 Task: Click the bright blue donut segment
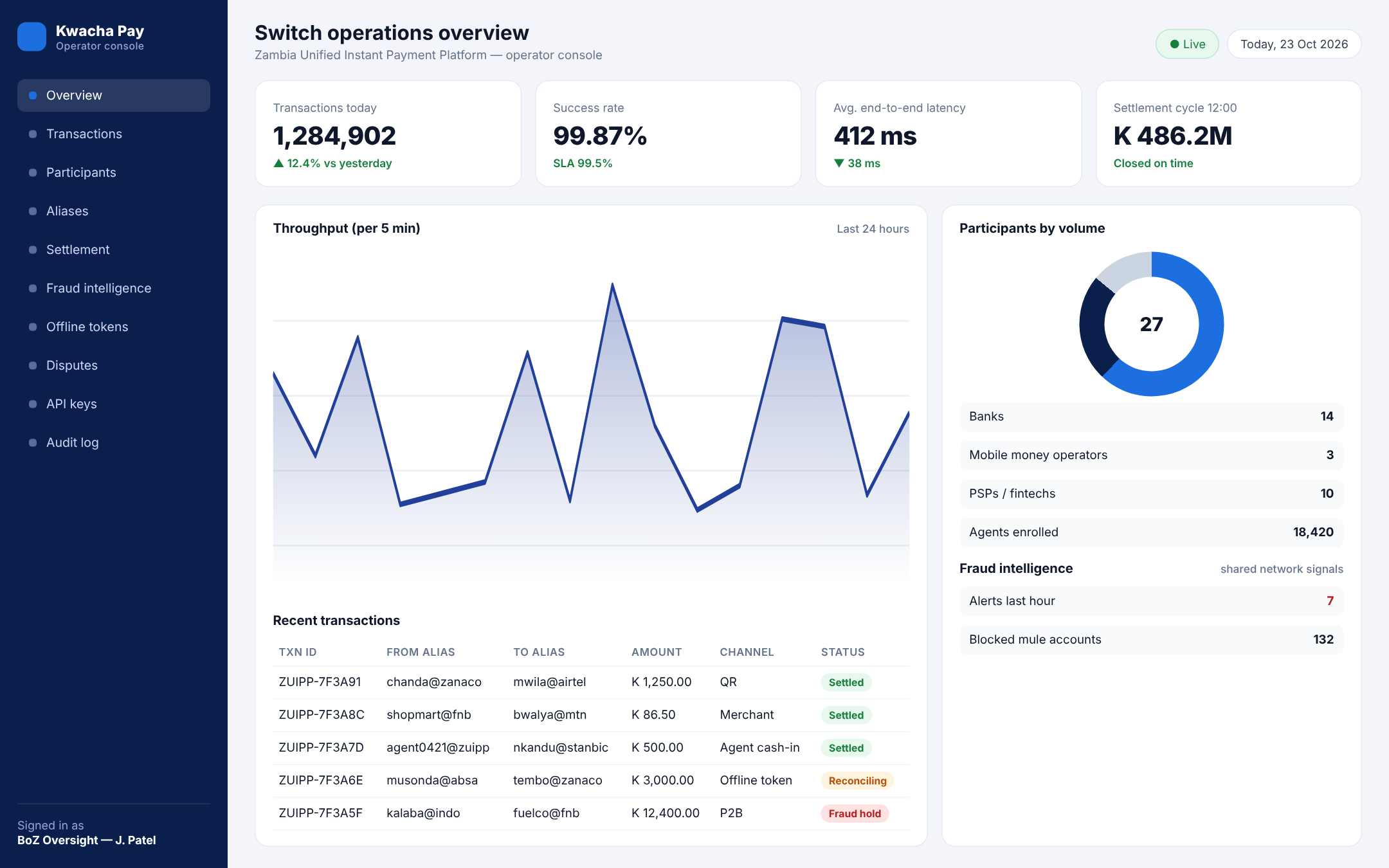[1209, 334]
